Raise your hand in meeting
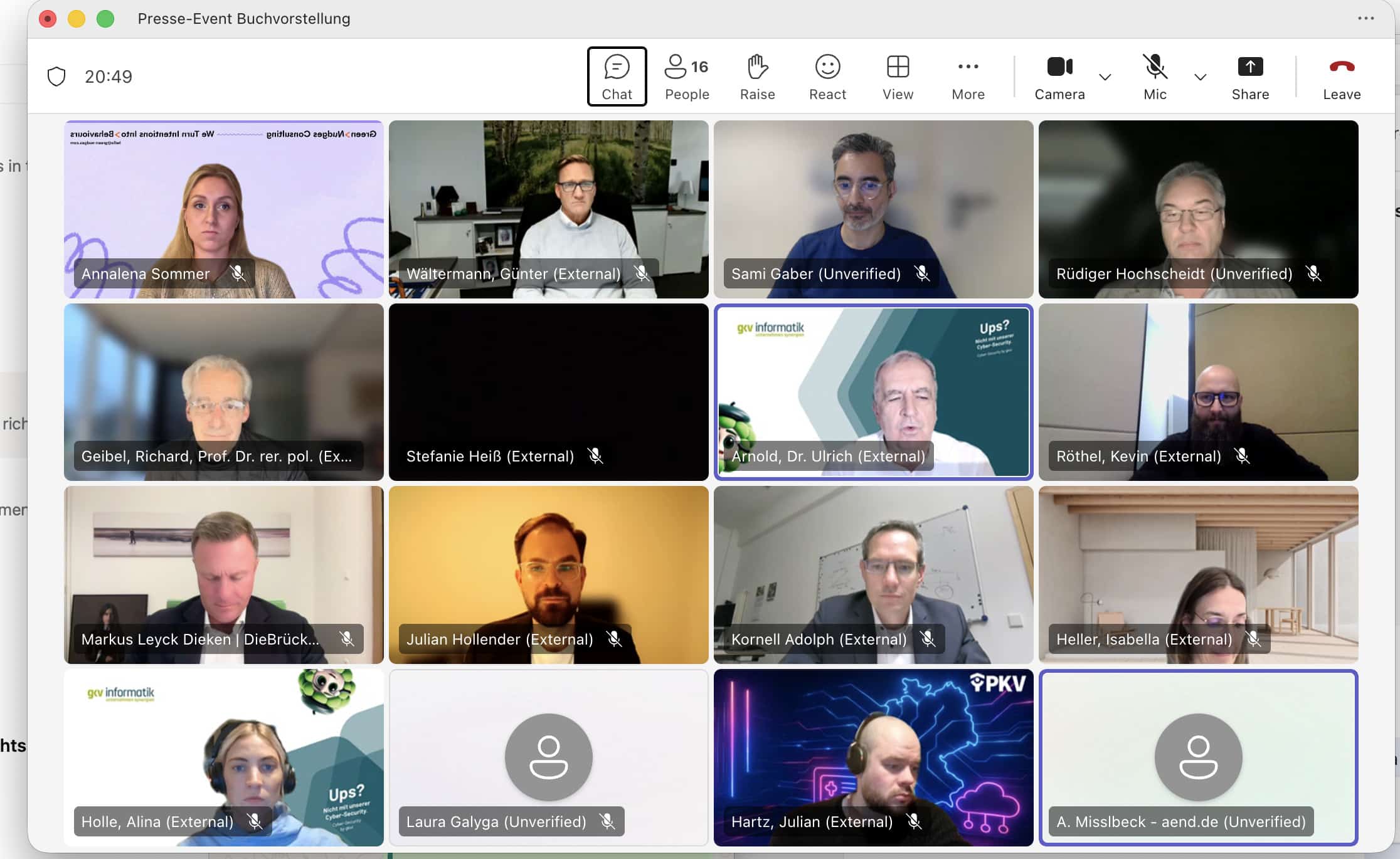The height and width of the screenshot is (859, 1400). point(757,76)
